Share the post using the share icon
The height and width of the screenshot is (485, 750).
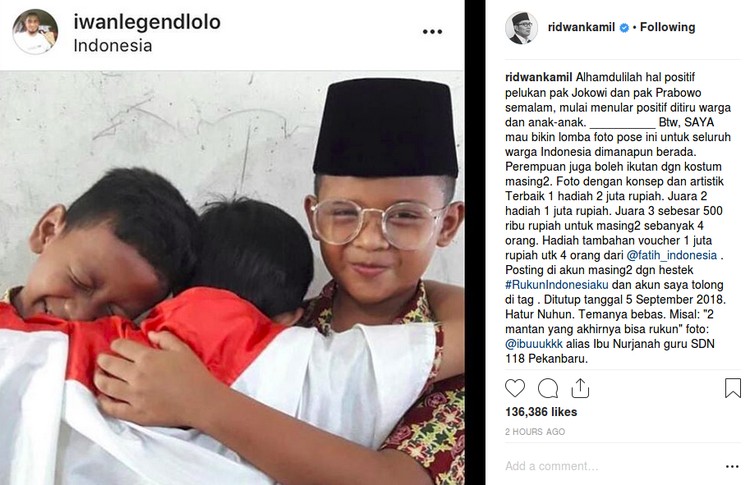(580, 388)
